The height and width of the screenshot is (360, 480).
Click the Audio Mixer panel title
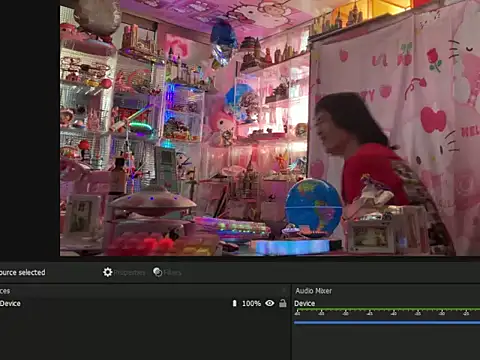(313, 291)
